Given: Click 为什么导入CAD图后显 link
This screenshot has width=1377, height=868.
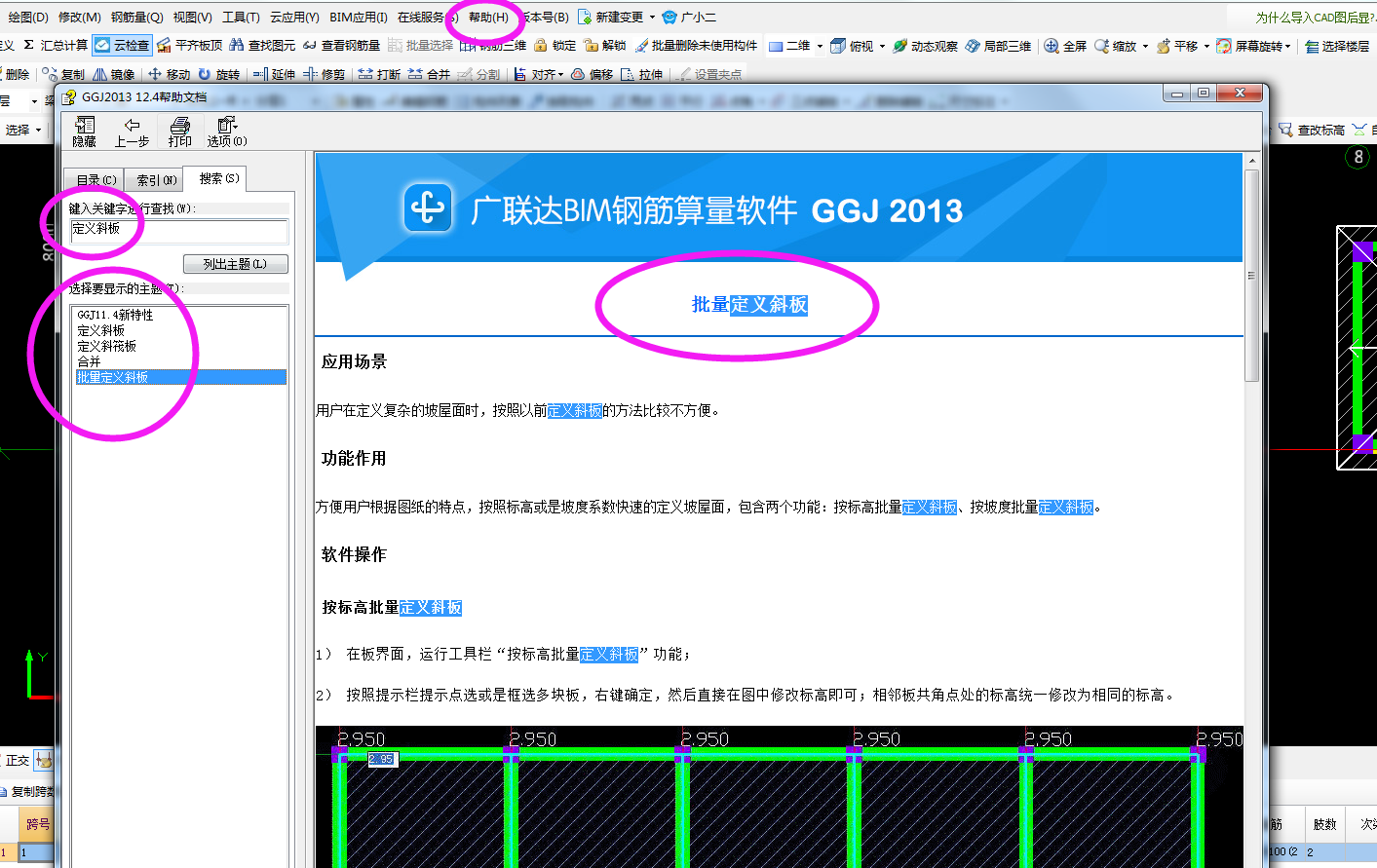Looking at the screenshot, I should [x=1316, y=17].
